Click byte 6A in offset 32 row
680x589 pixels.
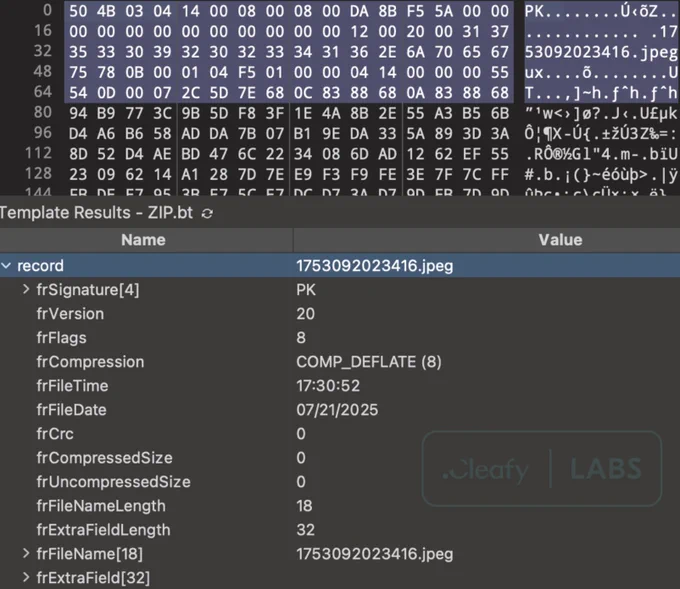click(415, 52)
